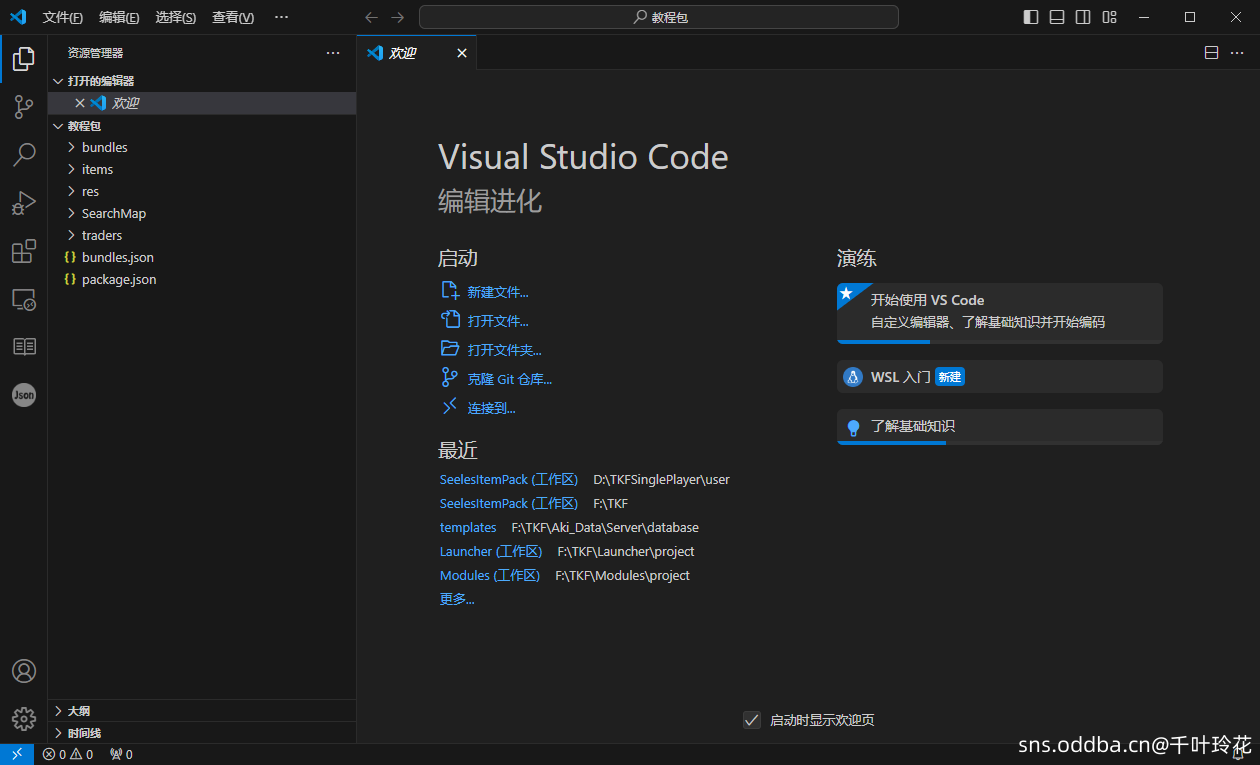Open bundles.json file

coord(202,257)
